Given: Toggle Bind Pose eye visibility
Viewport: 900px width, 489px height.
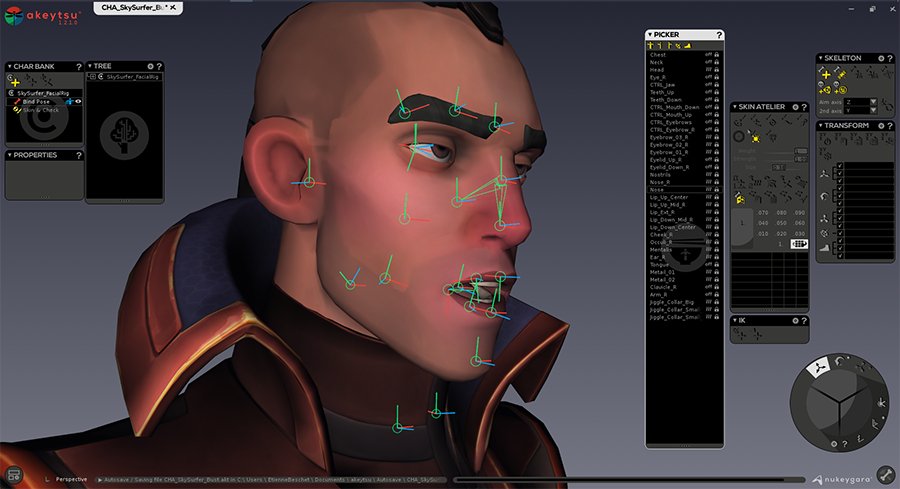Looking at the screenshot, I should pos(78,102).
